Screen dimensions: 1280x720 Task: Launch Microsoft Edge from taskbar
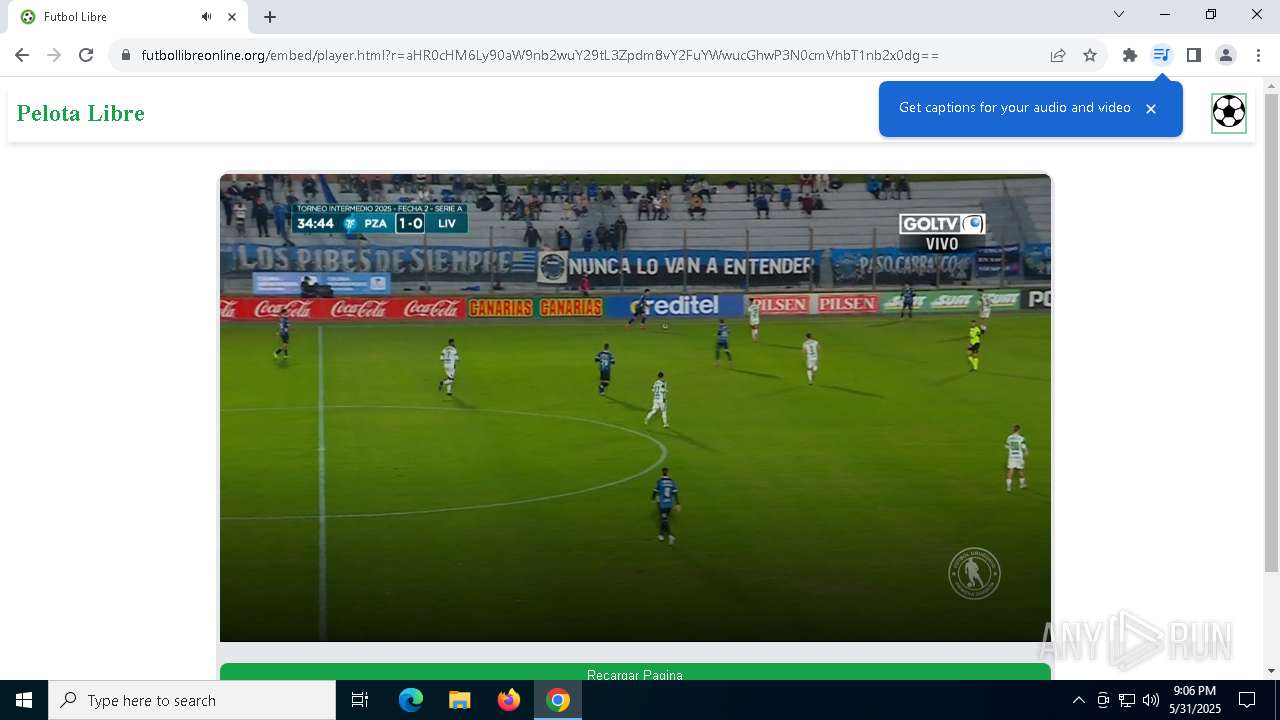pos(411,700)
